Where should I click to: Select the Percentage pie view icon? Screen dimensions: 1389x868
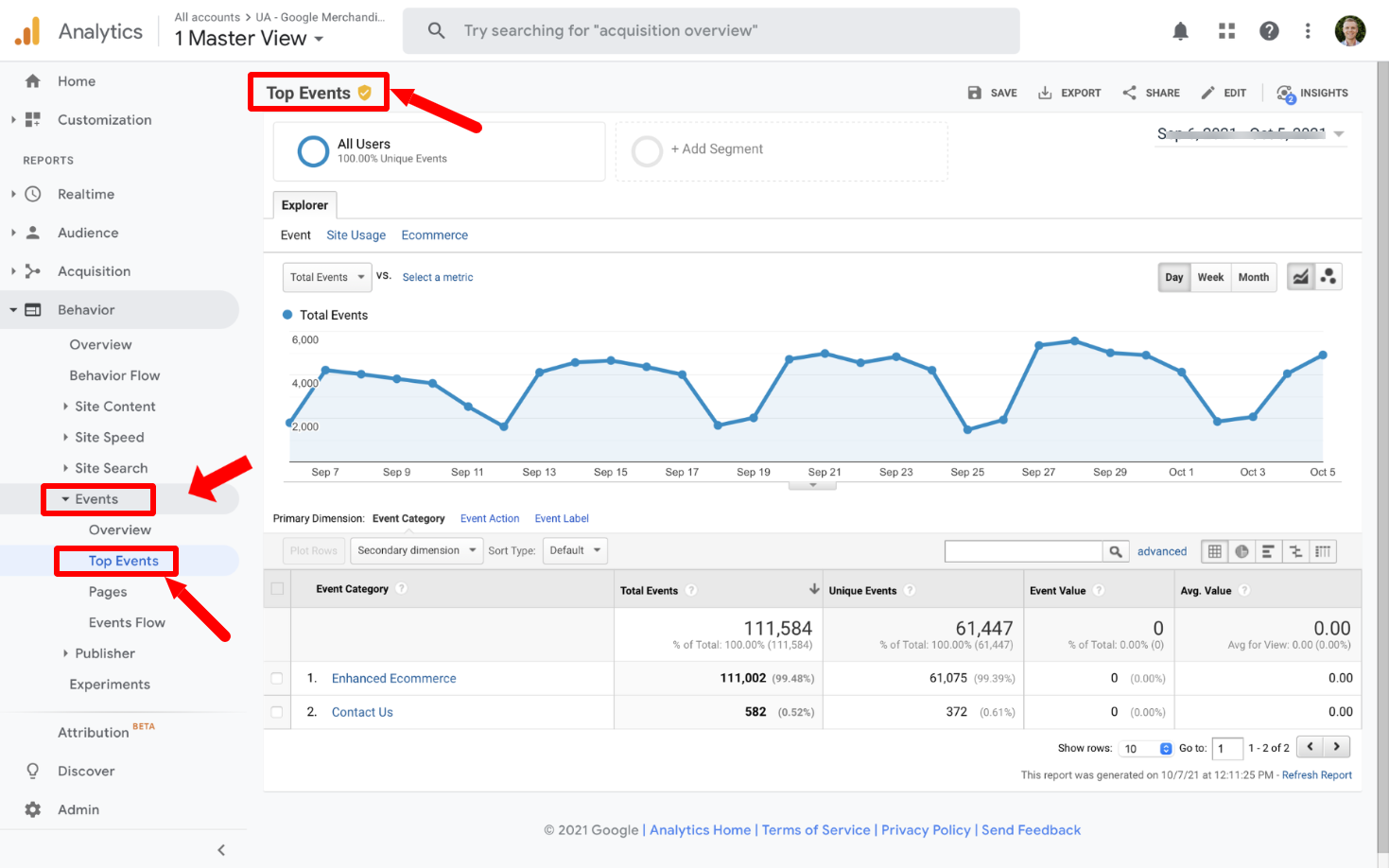(1241, 551)
